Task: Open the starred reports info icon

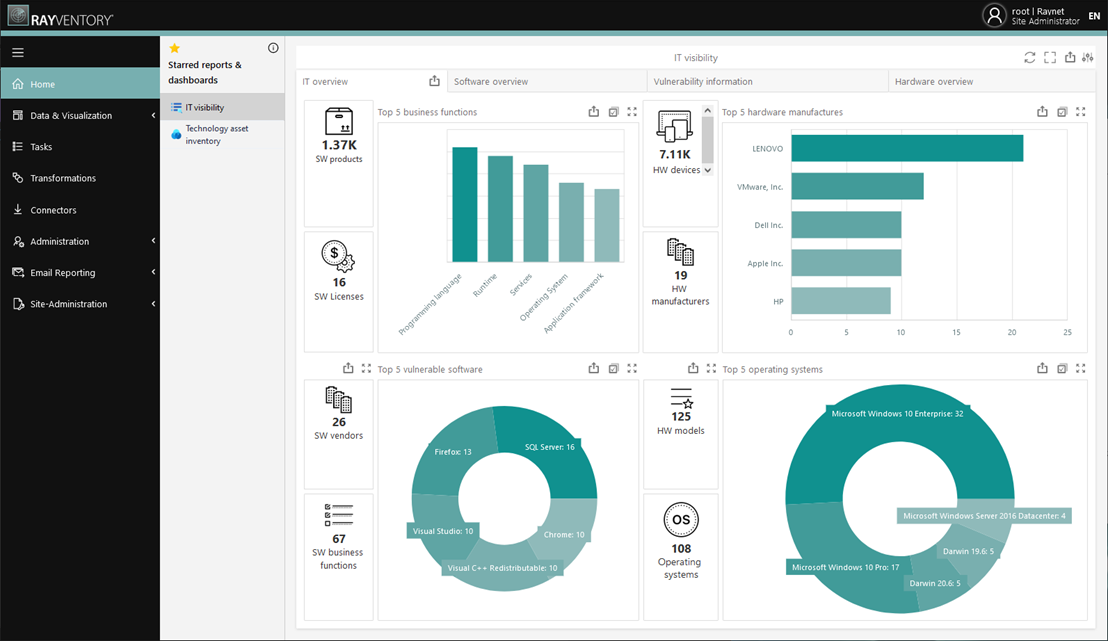Action: pyautogui.click(x=273, y=48)
